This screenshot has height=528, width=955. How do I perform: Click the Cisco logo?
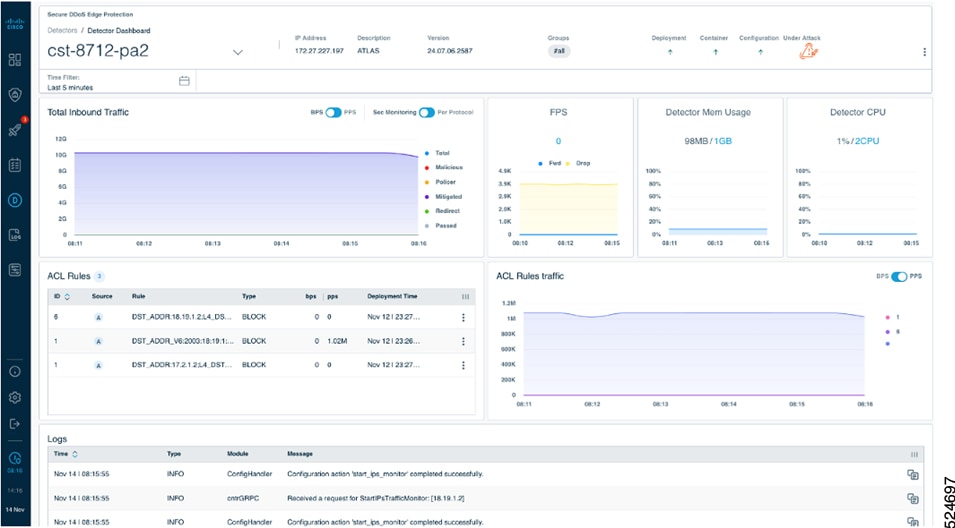click(x=15, y=23)
